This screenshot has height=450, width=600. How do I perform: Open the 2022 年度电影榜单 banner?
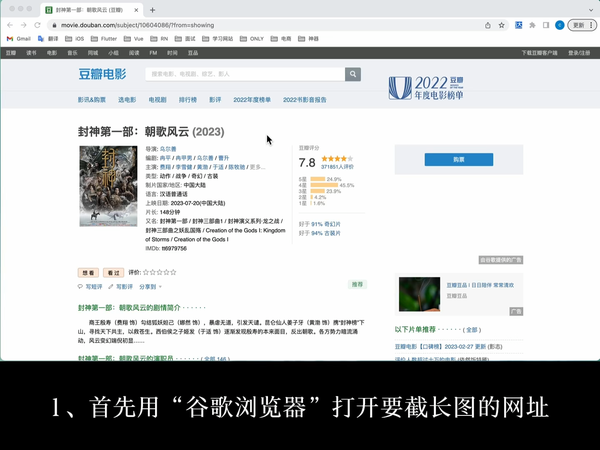(426, 88)
